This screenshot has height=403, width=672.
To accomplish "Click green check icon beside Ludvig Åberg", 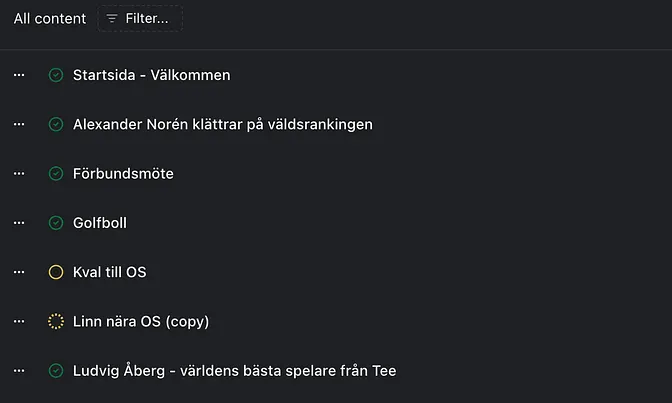I will [56, 370].
